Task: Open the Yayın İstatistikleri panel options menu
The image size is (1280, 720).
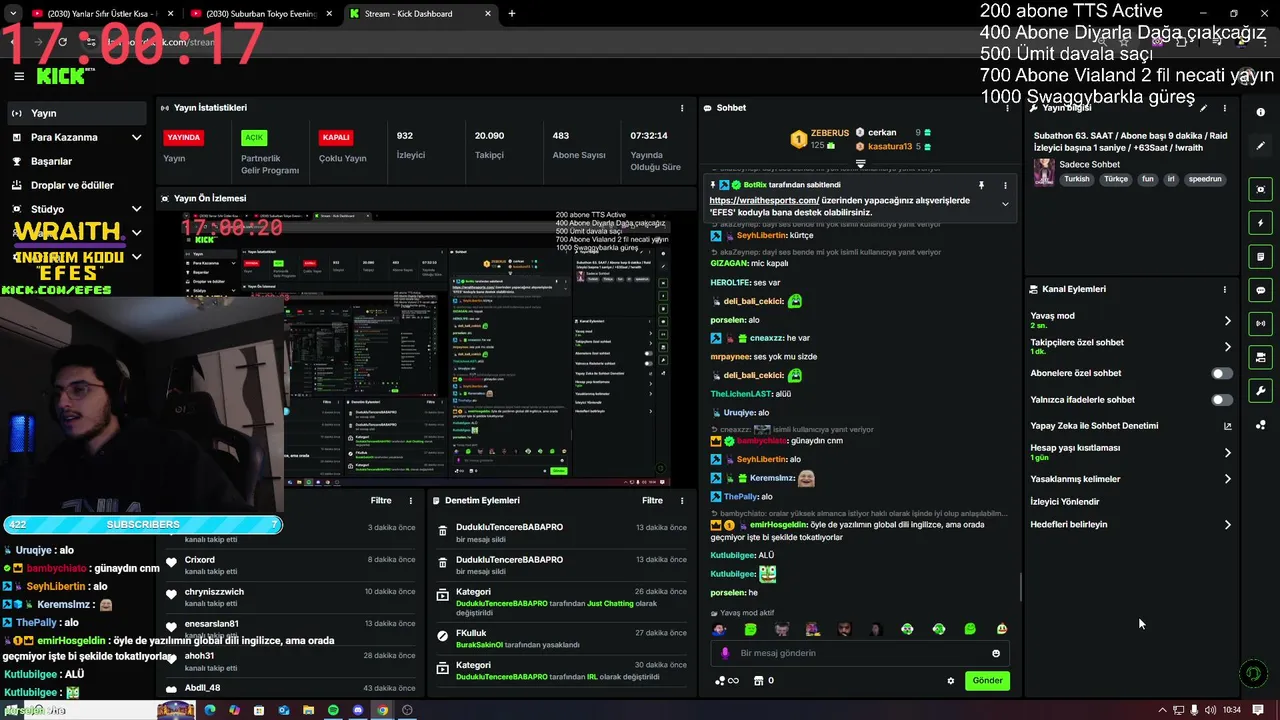Action: pyautogui.click(x=682, y=108)
